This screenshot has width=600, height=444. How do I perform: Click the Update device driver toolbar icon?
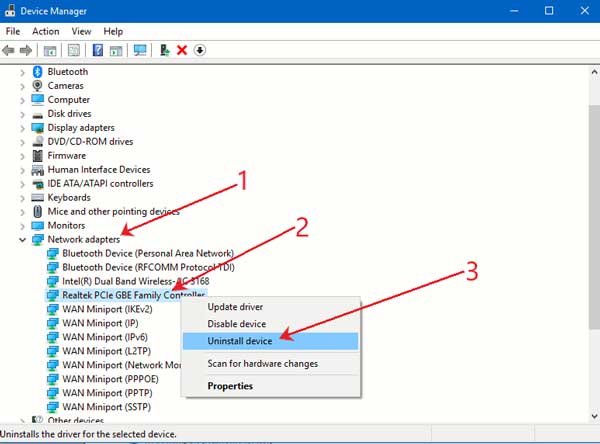pyautogui.click(x=165, y=50)
